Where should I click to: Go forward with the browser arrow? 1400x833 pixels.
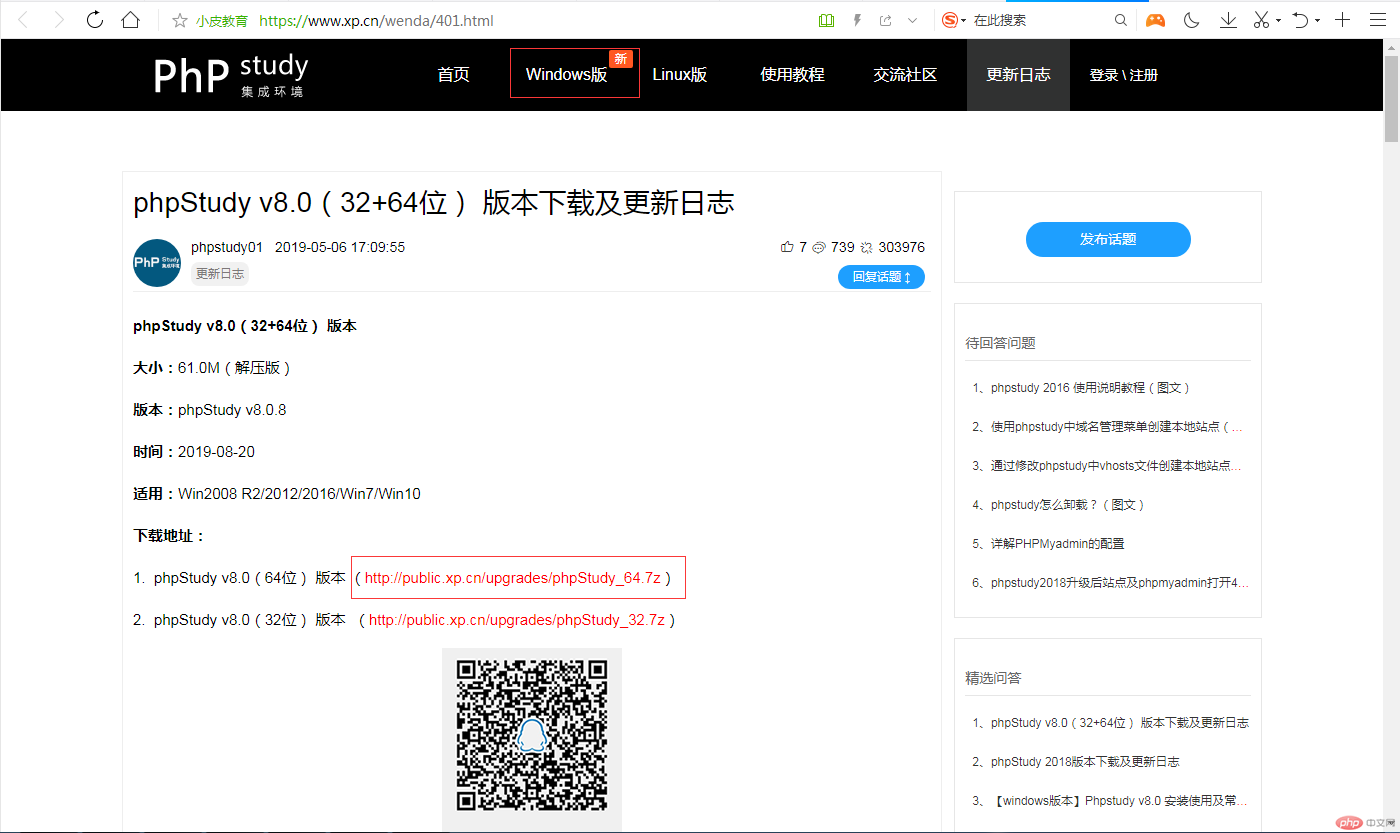[x=59, y=20]
